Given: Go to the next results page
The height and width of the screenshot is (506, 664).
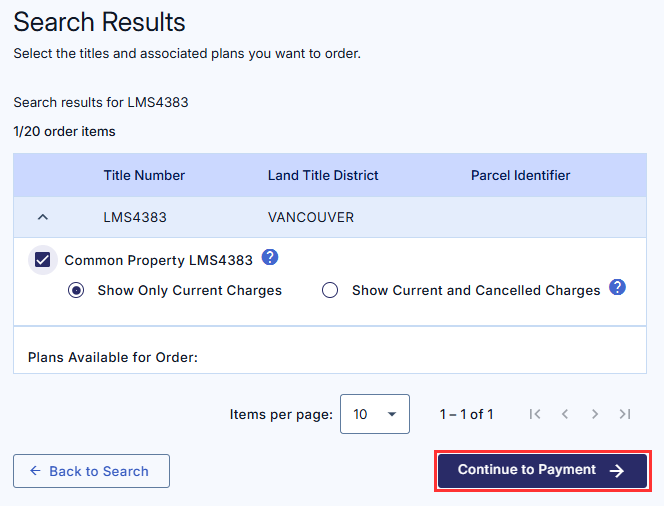Looking at the screenshot, I should [595, 414].
